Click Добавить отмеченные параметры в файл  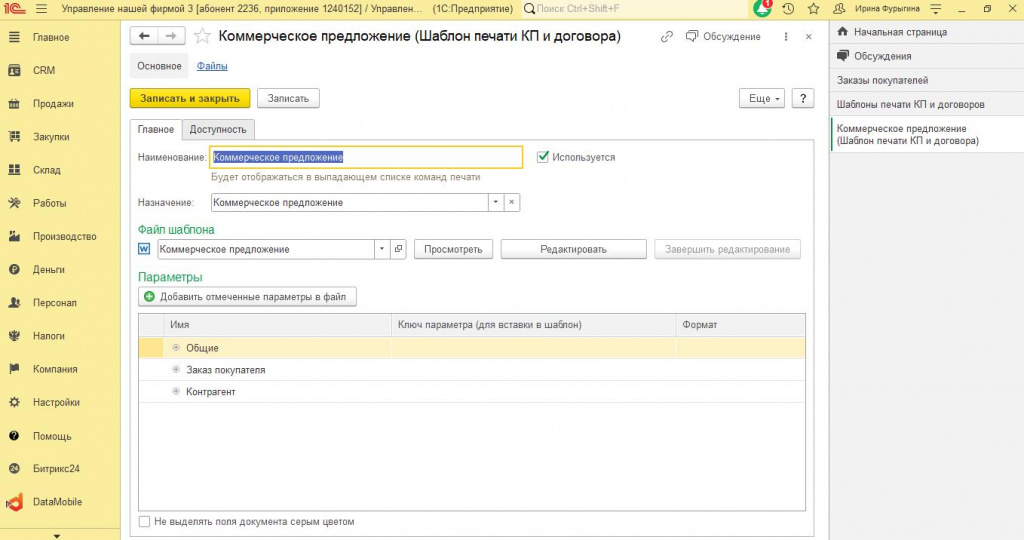point(247,296)
